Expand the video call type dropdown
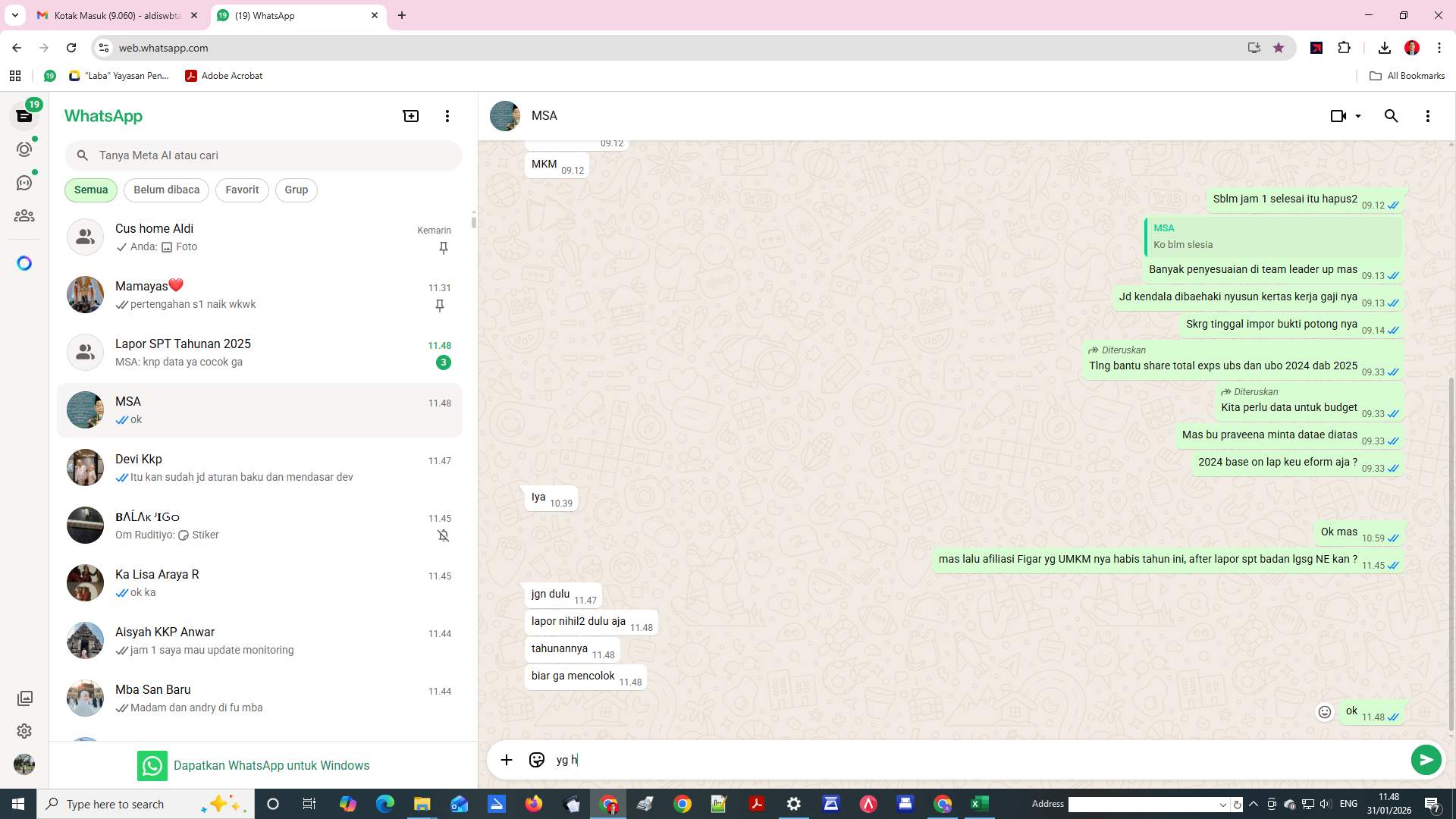1456x819 pixels. pyautogui.click(x=1355, y=115)
